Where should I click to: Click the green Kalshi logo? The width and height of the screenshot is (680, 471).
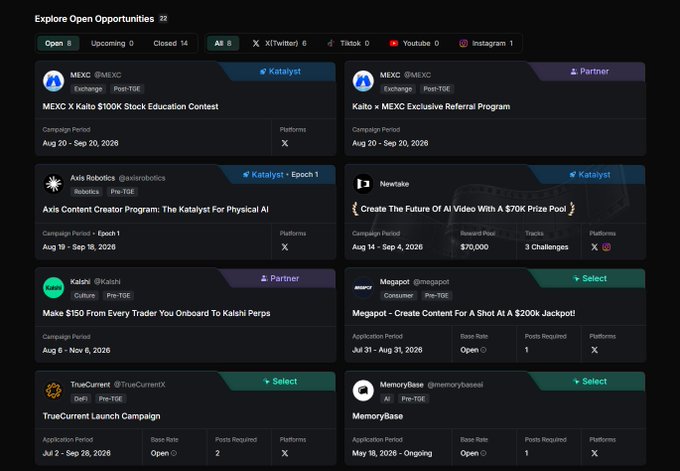(54, 288)
